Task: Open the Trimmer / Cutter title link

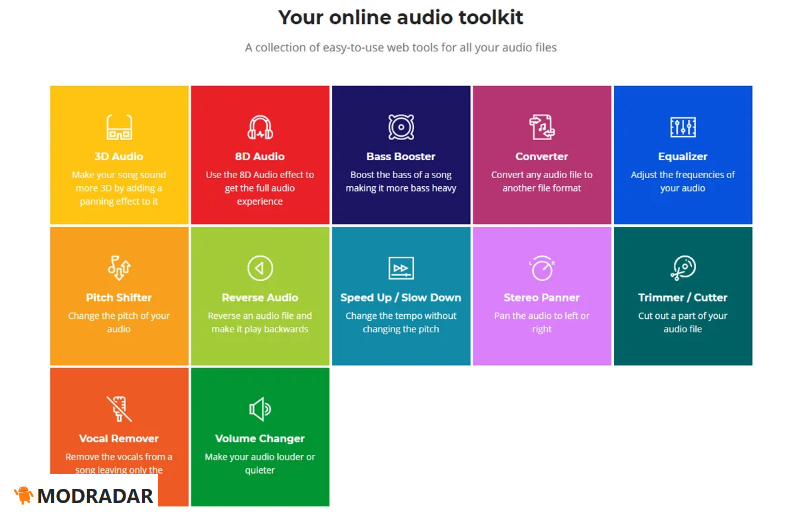Action: click(683, 298)
